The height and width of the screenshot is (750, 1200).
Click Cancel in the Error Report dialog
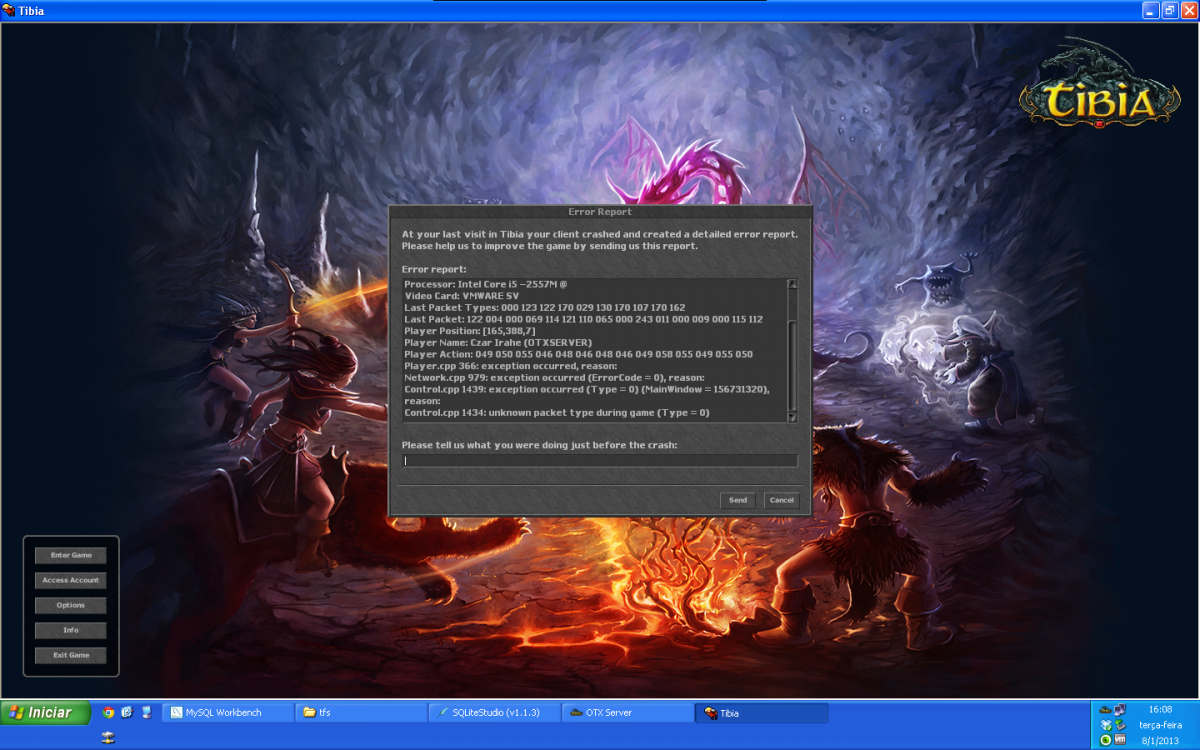click(782, 500)
